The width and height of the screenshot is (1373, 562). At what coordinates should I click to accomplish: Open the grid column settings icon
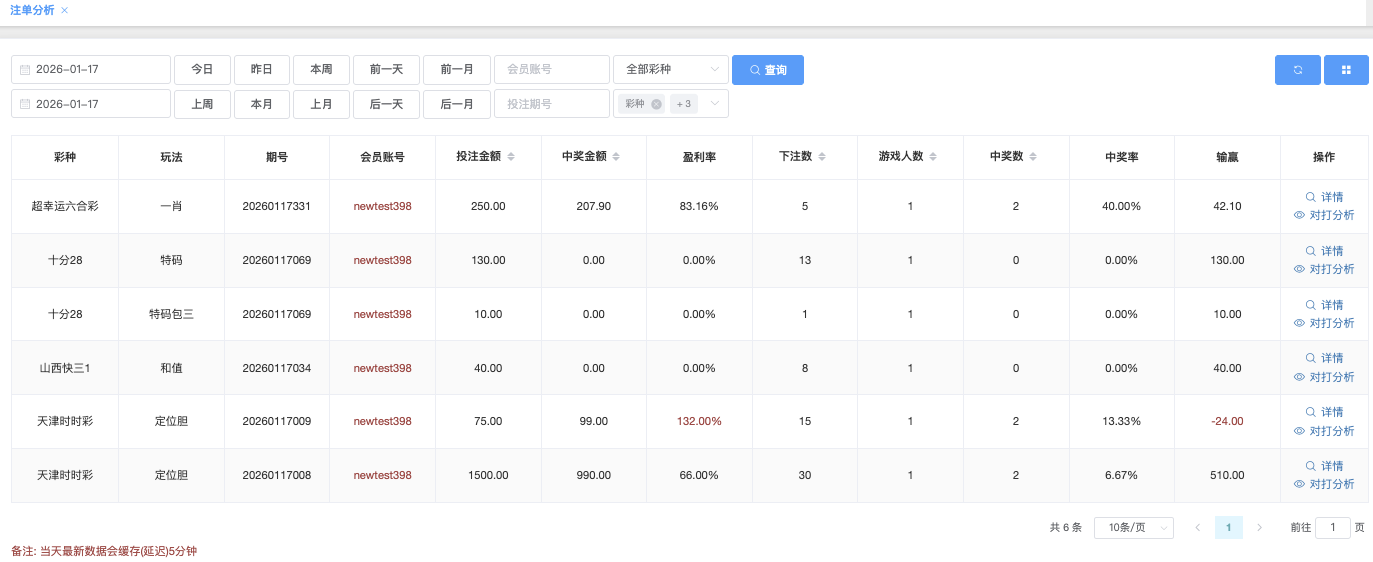1346,70
